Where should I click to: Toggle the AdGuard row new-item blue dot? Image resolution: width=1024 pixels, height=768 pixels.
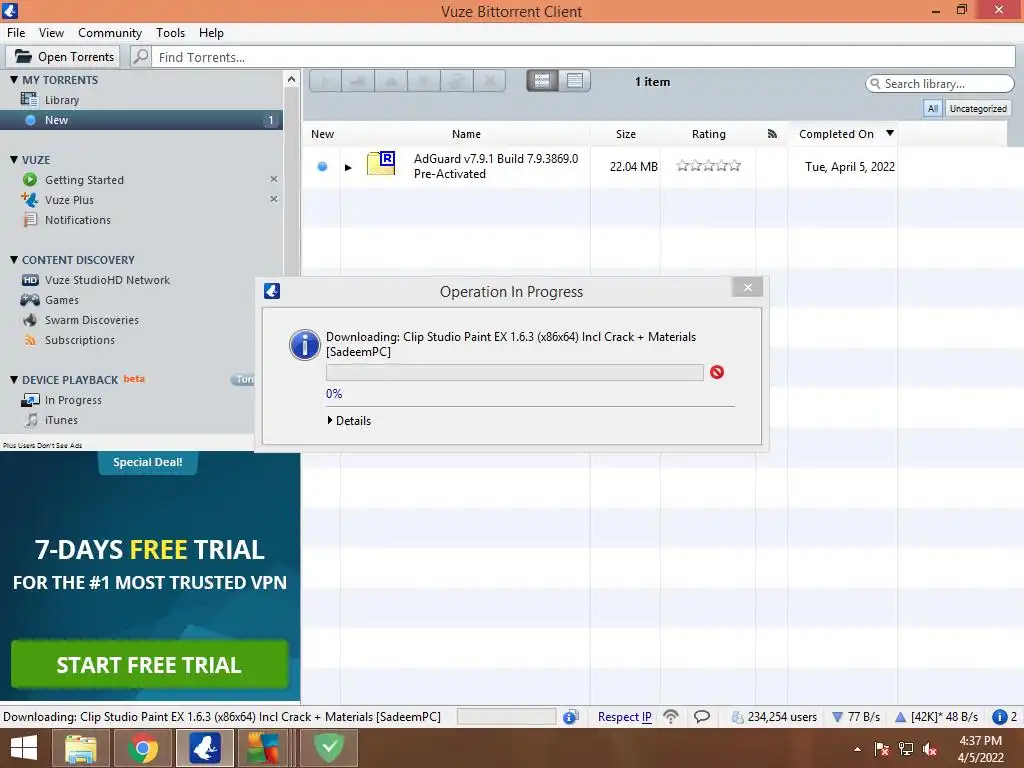tap(322, 167)
